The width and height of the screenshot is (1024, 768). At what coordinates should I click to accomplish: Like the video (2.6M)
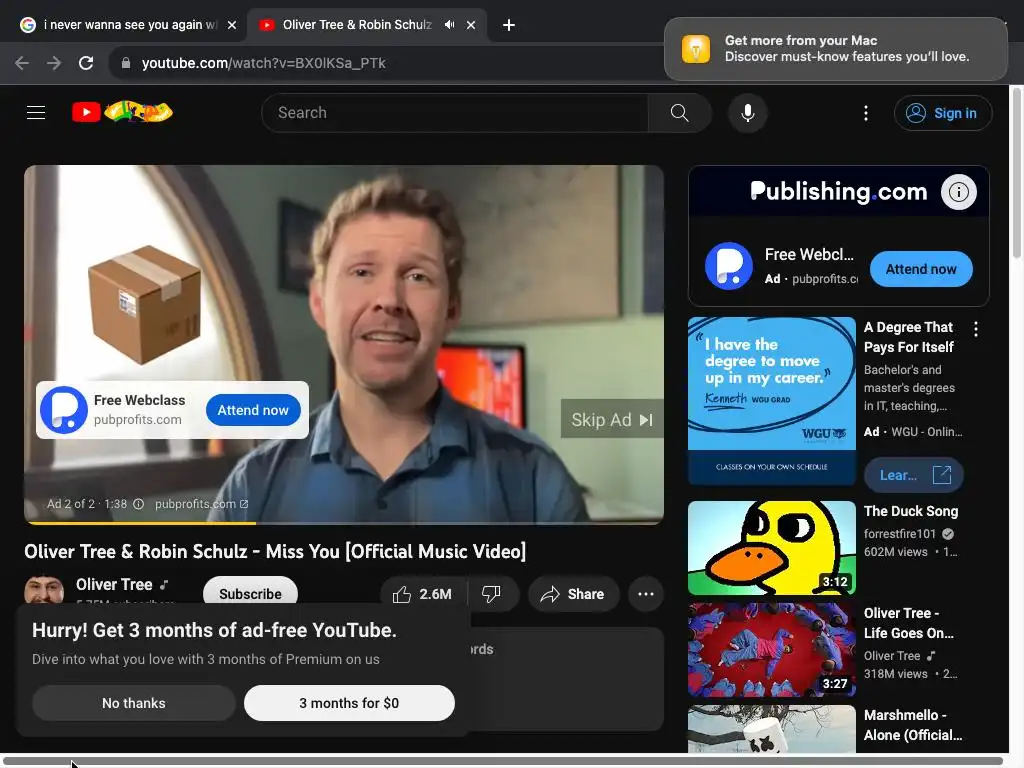click(423, 594)
